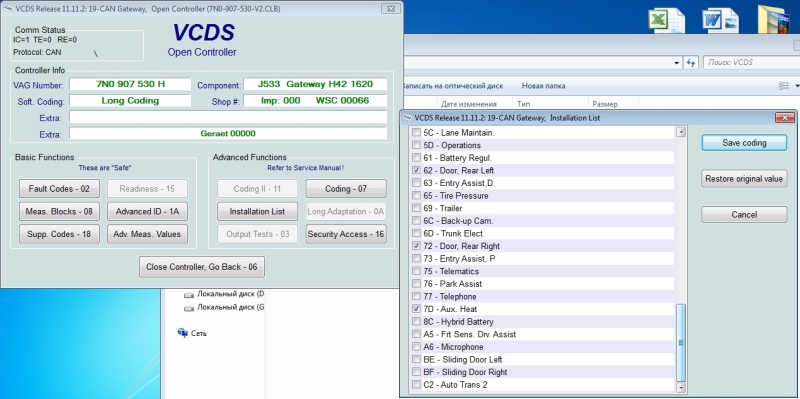The height and width of the screenshot is (399, 800).
Task: Enable the BF - Sliding Door Right checkbox
Action: click(x=416, y=372)
